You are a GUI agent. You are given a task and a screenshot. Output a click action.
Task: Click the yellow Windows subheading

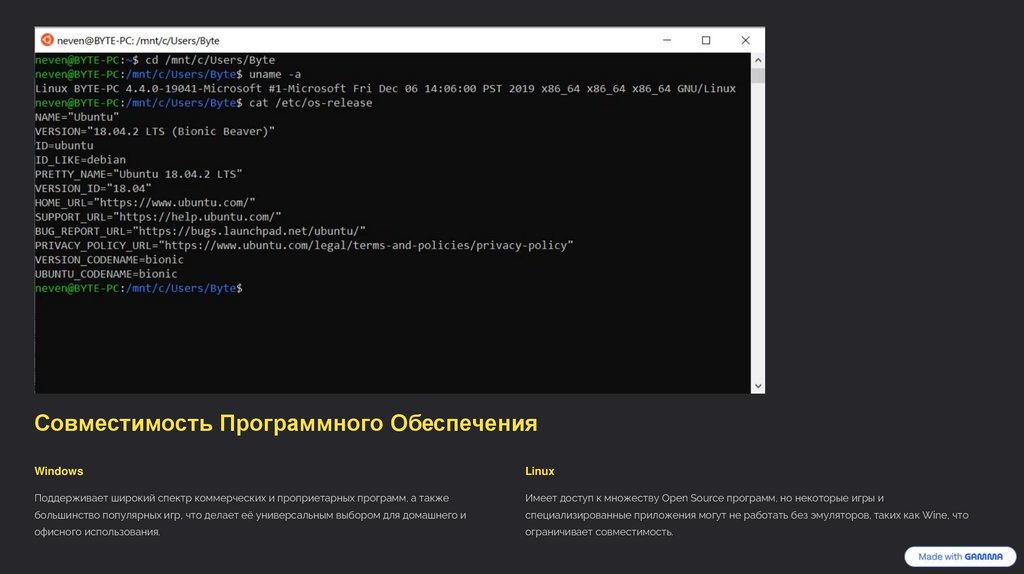pyautogui.click(x=59, y=471)
